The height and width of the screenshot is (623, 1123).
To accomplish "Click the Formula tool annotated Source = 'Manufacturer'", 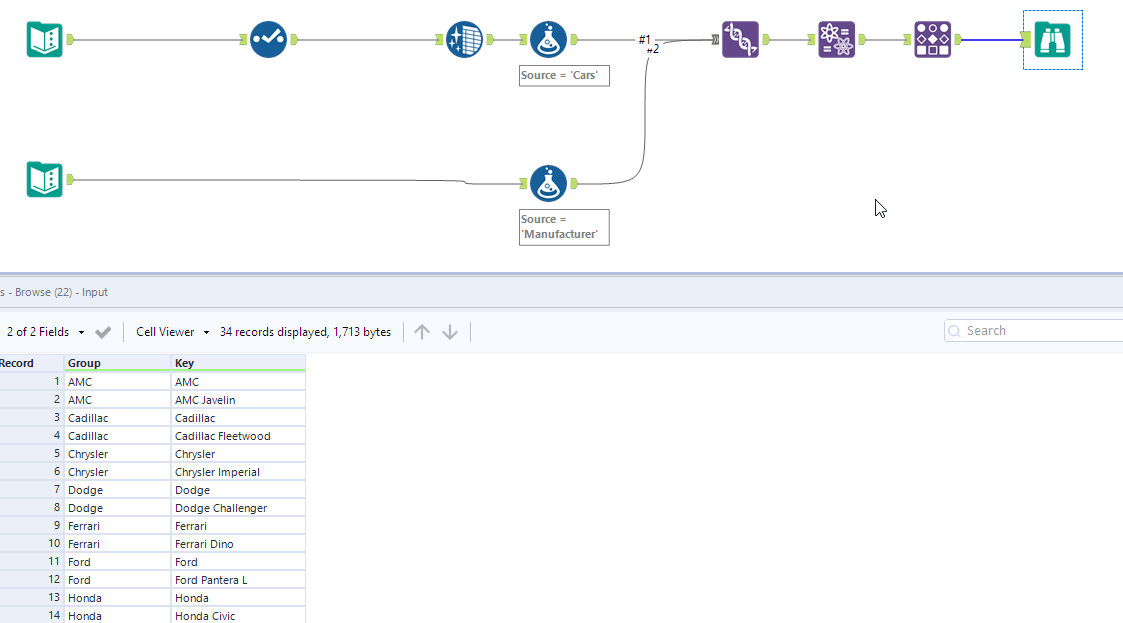I will [548, 183].
